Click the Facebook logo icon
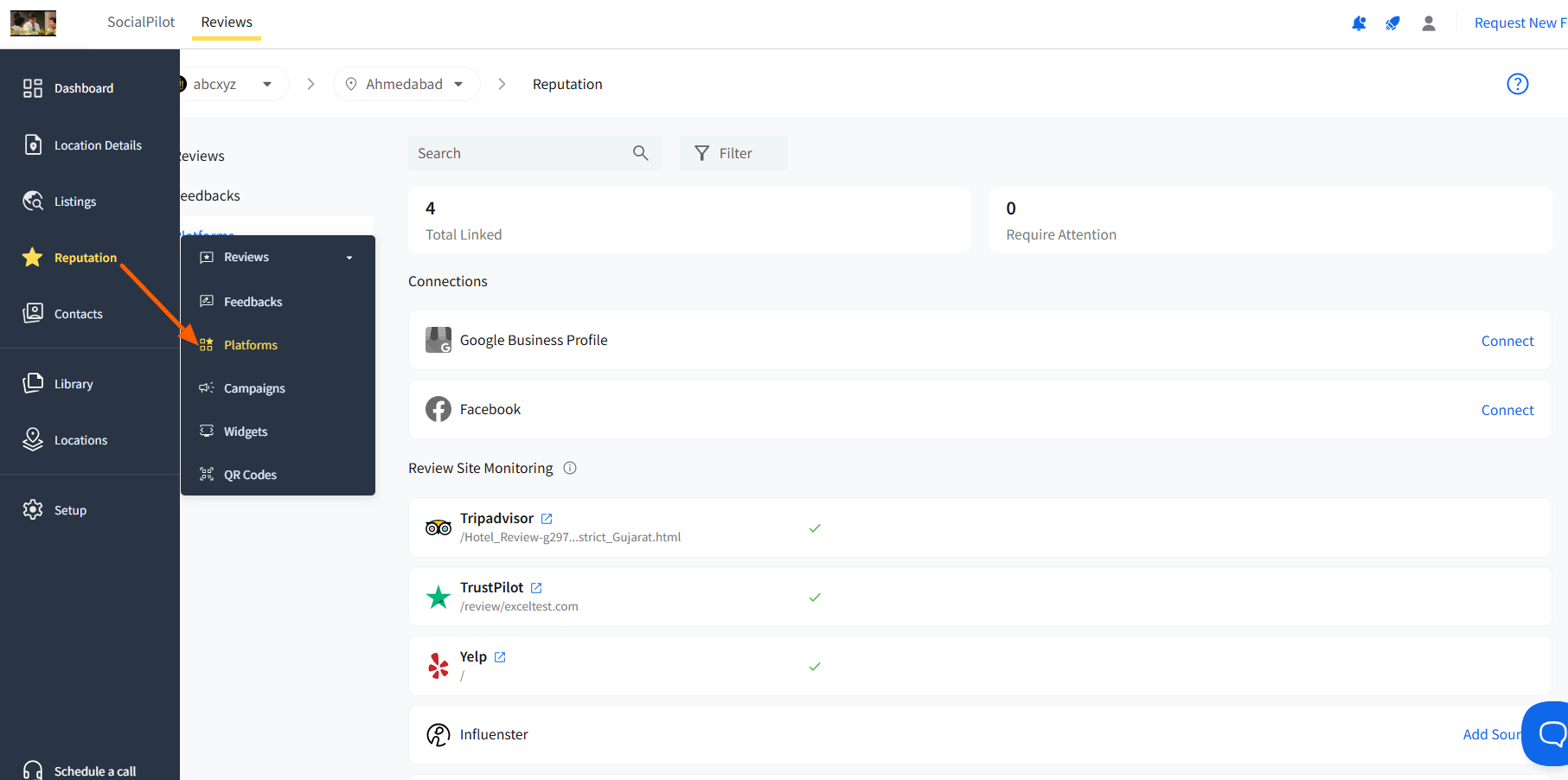The image size is (1568, 780). click(x=438, y=409)
